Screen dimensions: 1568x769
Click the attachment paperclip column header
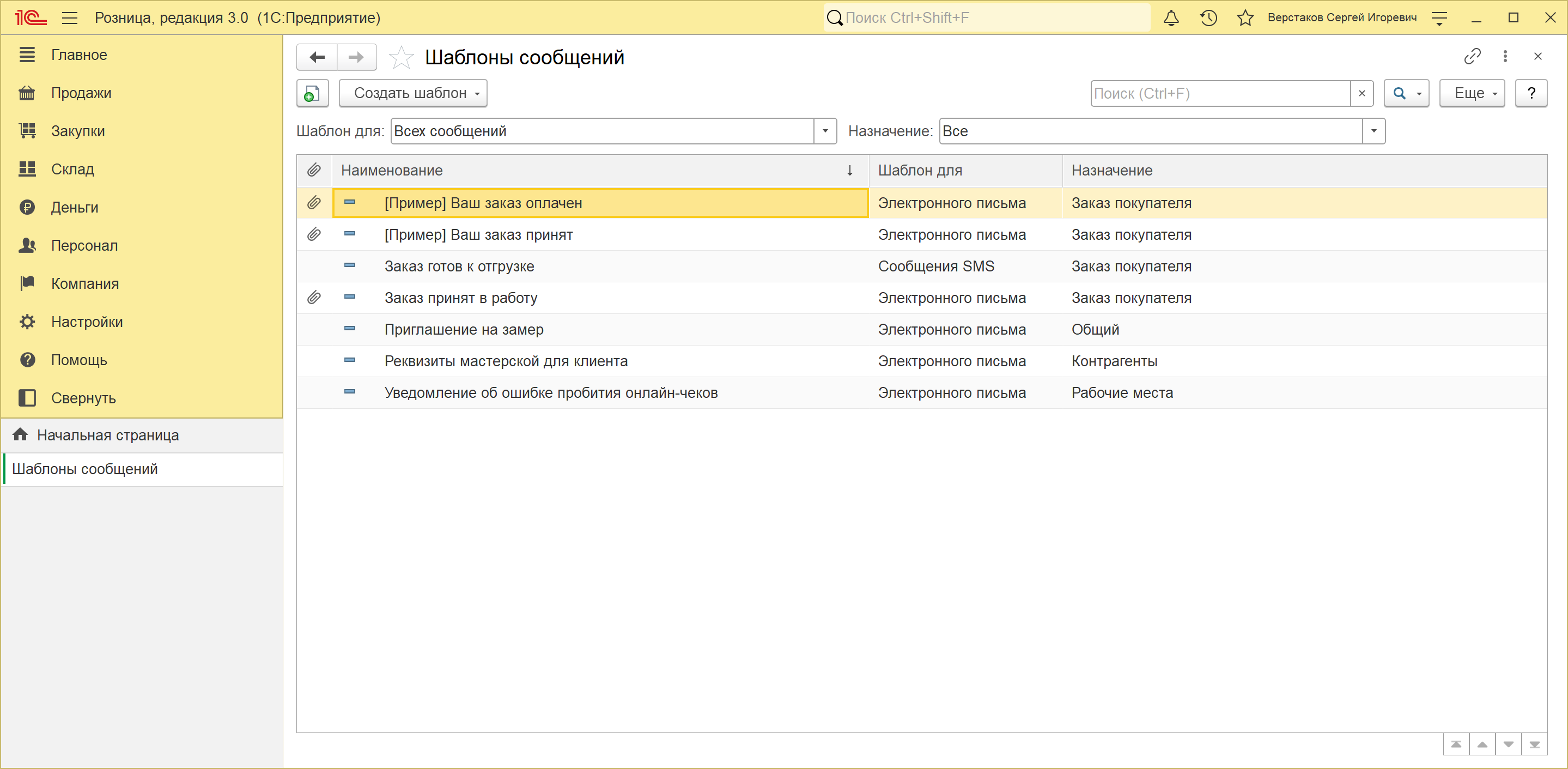point(314,171)
